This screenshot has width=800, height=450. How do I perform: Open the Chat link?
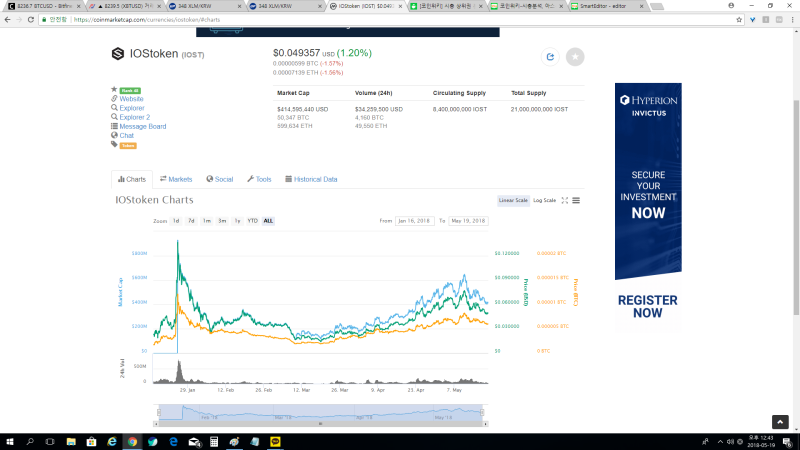coord(126,136)
